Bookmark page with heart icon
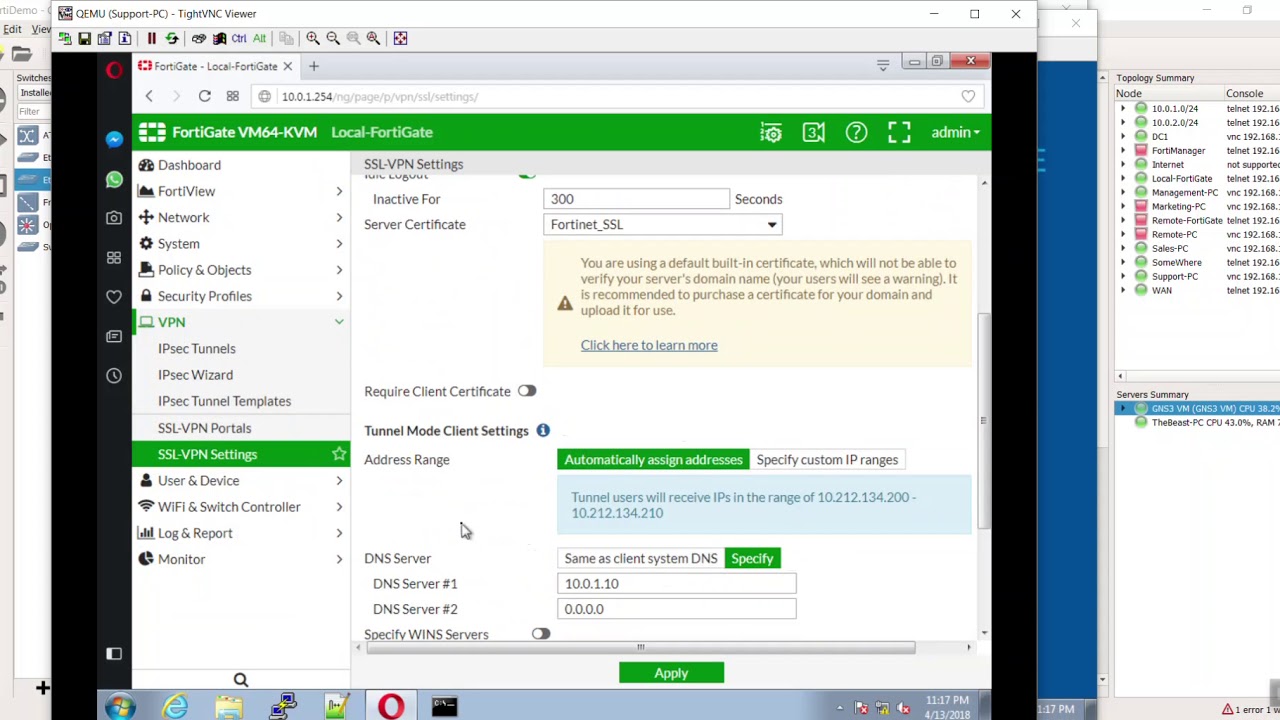The width and height of the screenshot is (1280, 720). click(x=968, y=96)
